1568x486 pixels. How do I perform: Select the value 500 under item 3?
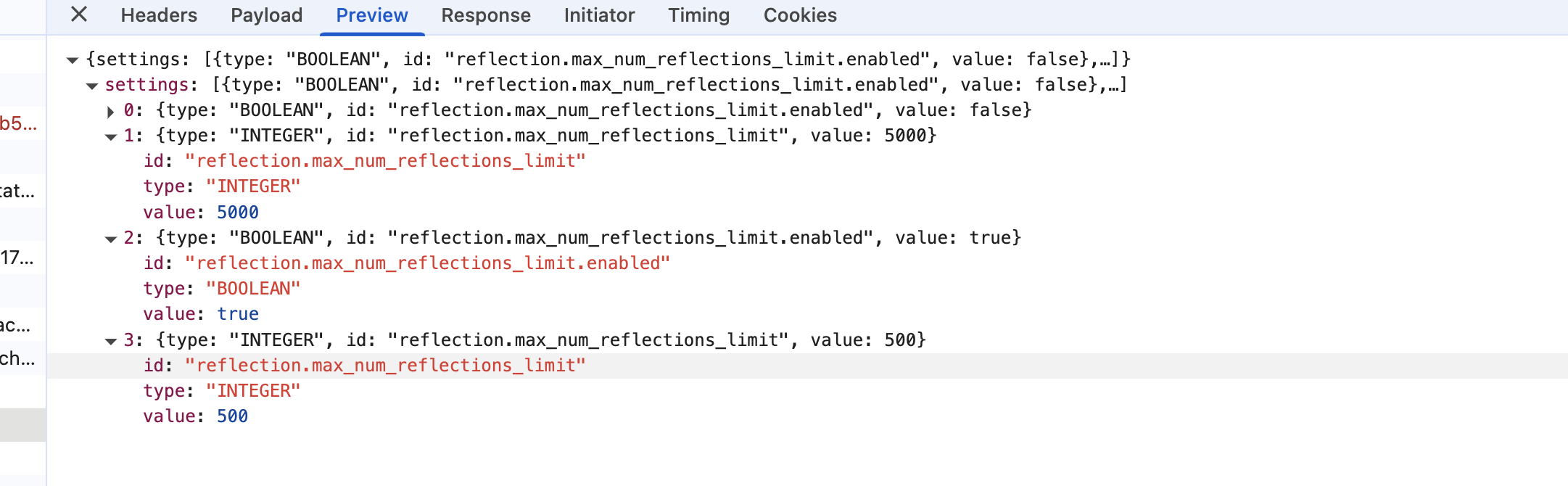tap(232, 416)
